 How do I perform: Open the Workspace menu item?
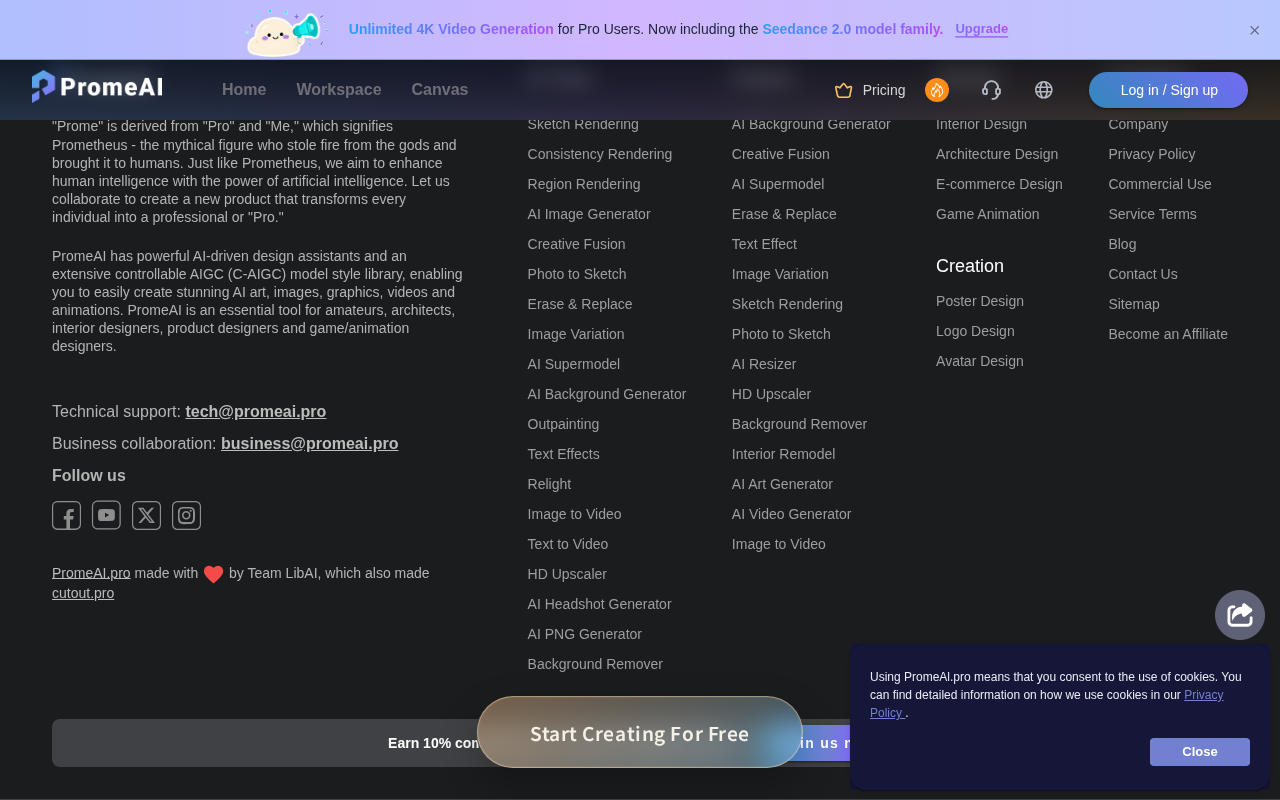(x=339, y=90)
